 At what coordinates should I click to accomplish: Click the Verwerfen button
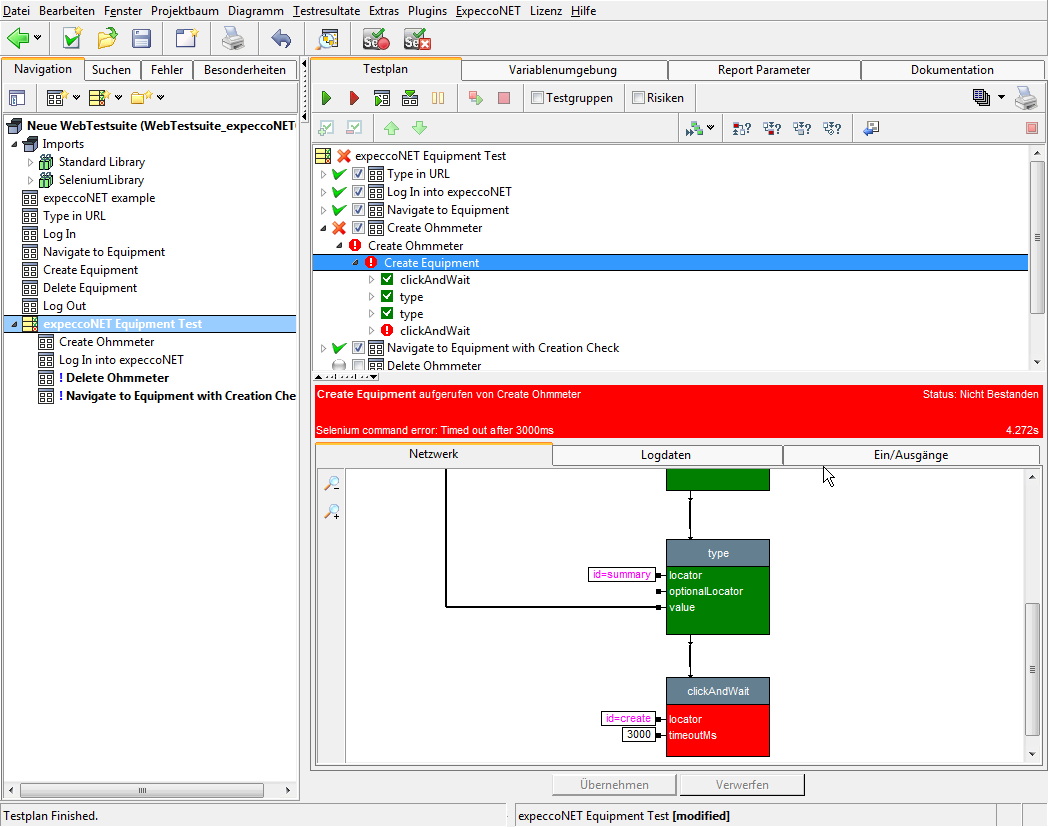(742, 785)
